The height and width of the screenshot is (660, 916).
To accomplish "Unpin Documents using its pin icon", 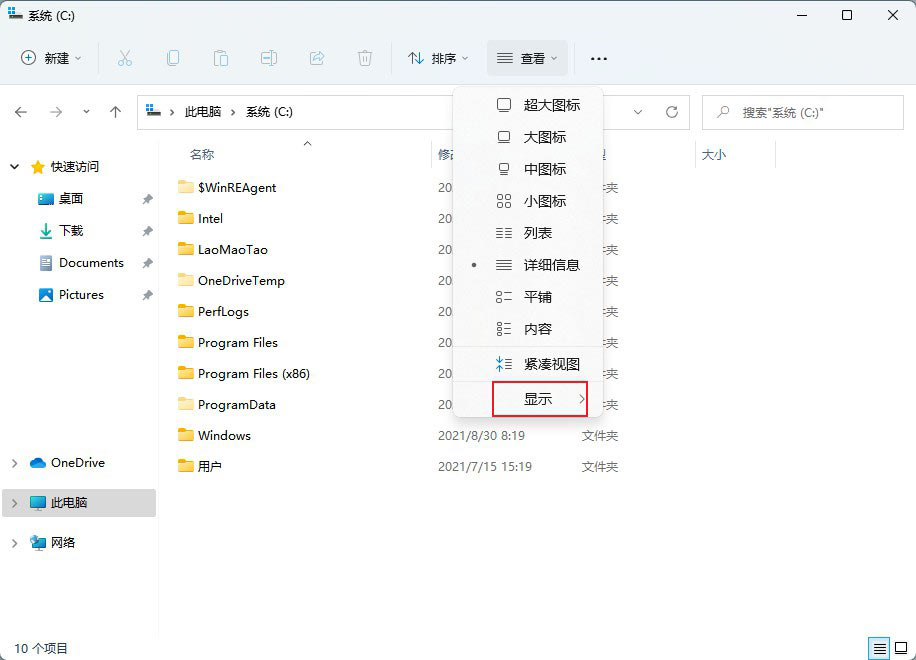I will pyautogui.click(x=147, y=263).
